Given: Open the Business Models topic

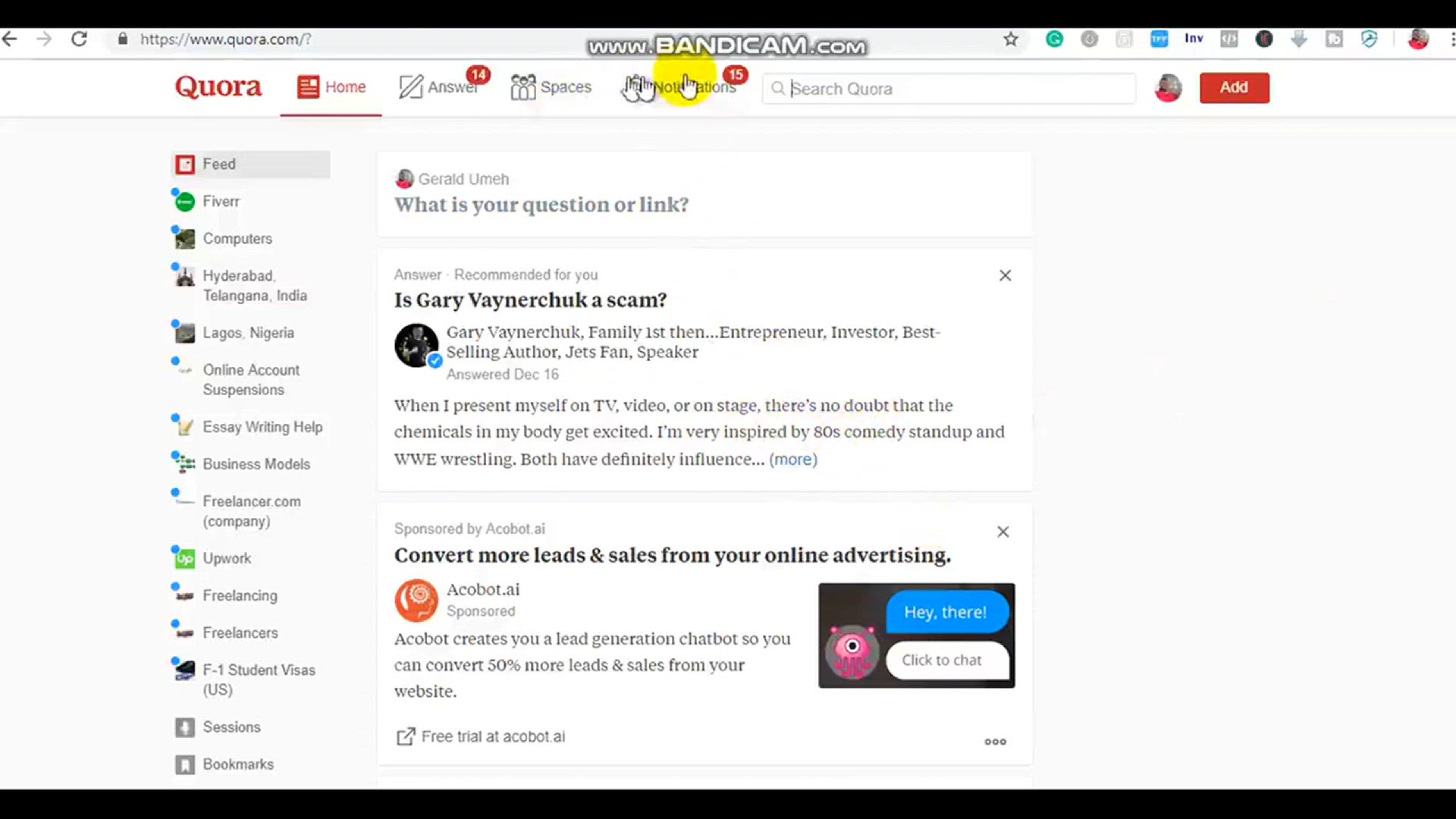Looking at the screenshot, I should [x=256, y=464].
